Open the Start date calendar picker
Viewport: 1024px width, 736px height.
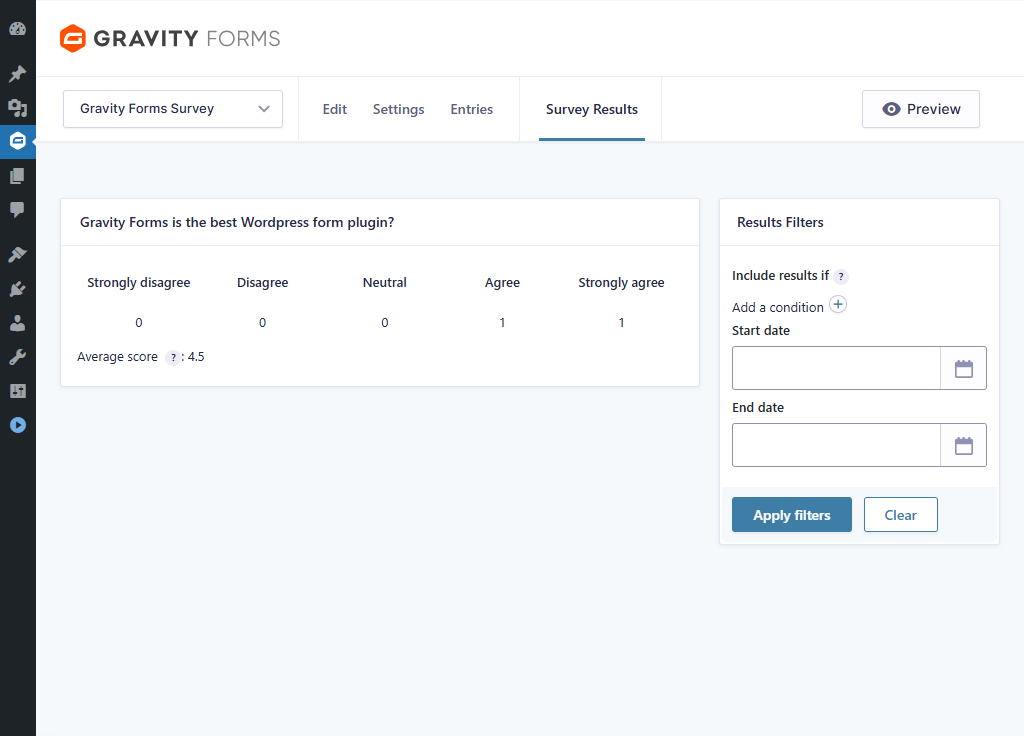tap(963, 368)
